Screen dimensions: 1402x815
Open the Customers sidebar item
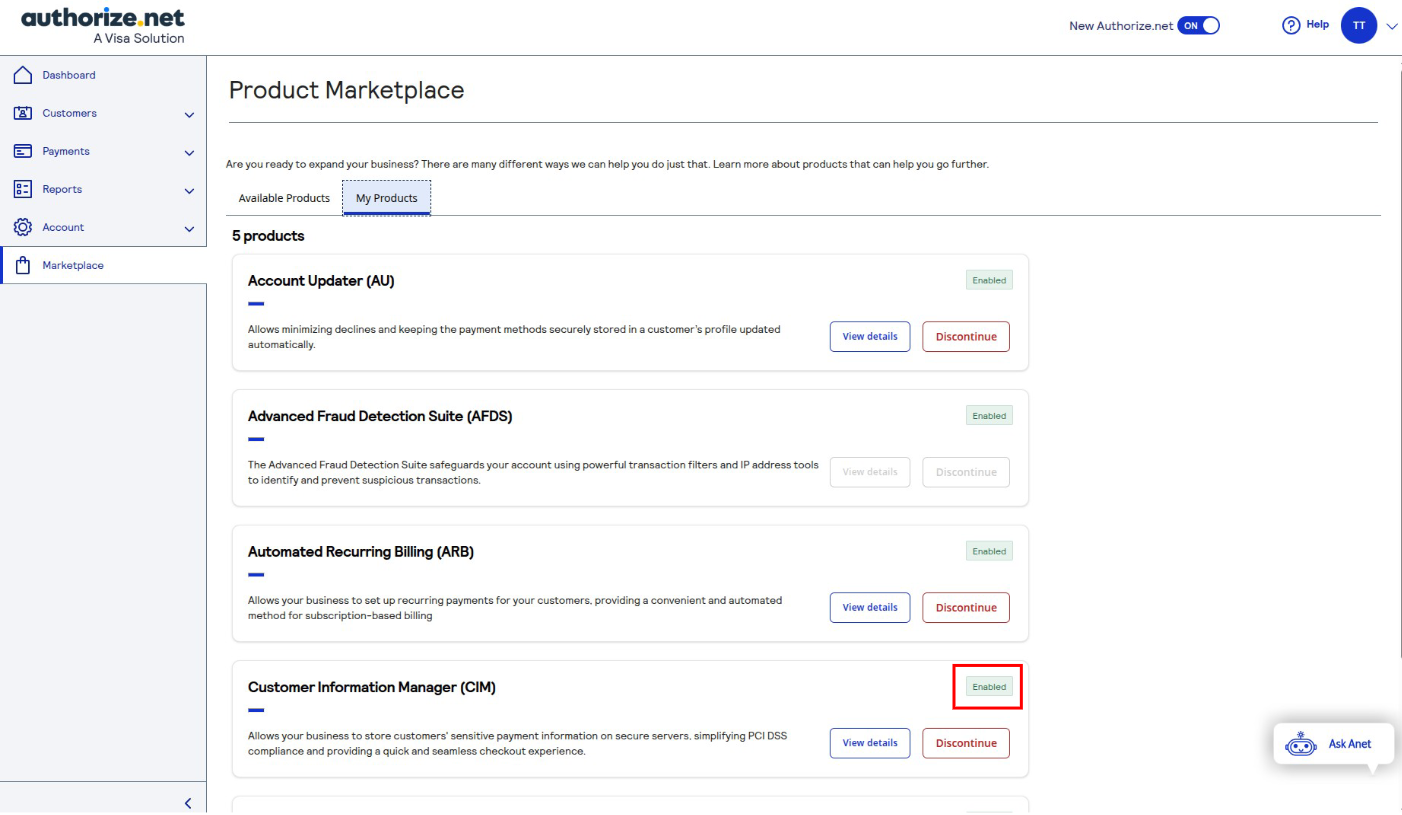[103, 113]
